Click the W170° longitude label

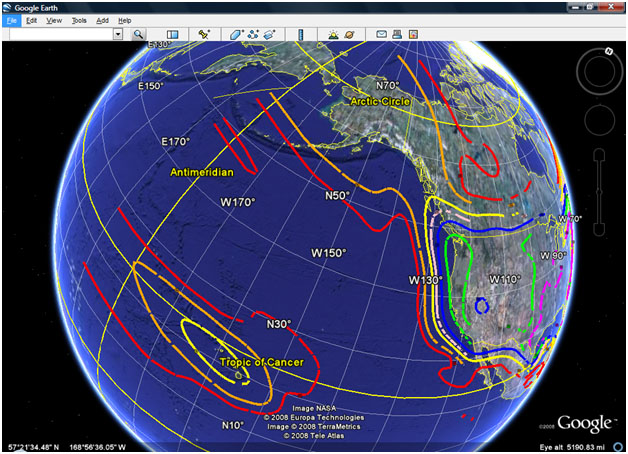click(x=238, y=202)
